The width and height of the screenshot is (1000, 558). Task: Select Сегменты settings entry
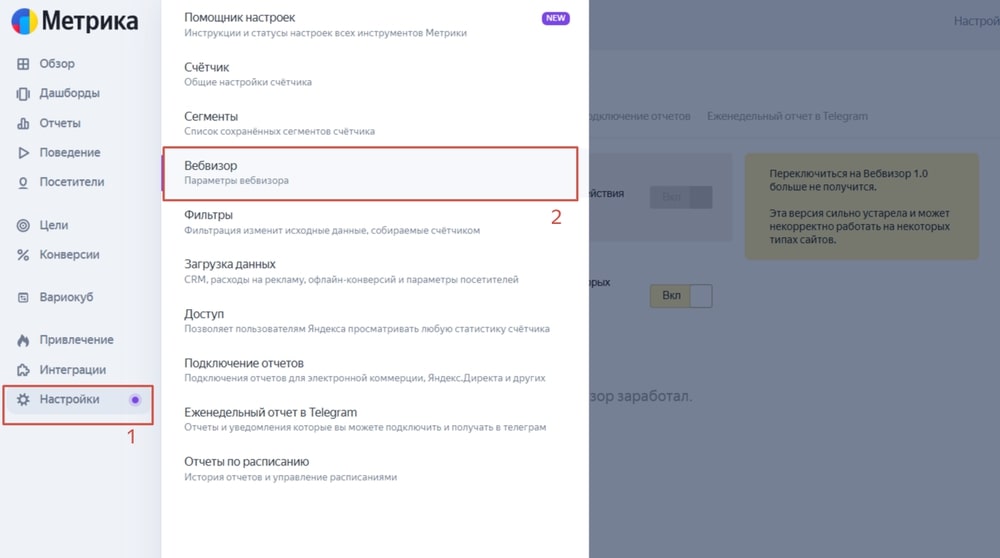[375, 123]
